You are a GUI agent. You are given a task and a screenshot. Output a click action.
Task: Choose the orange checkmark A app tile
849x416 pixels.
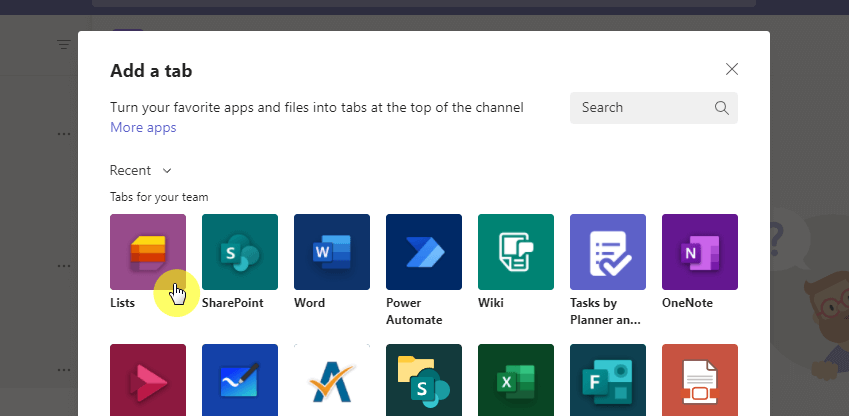coord(332,380)
